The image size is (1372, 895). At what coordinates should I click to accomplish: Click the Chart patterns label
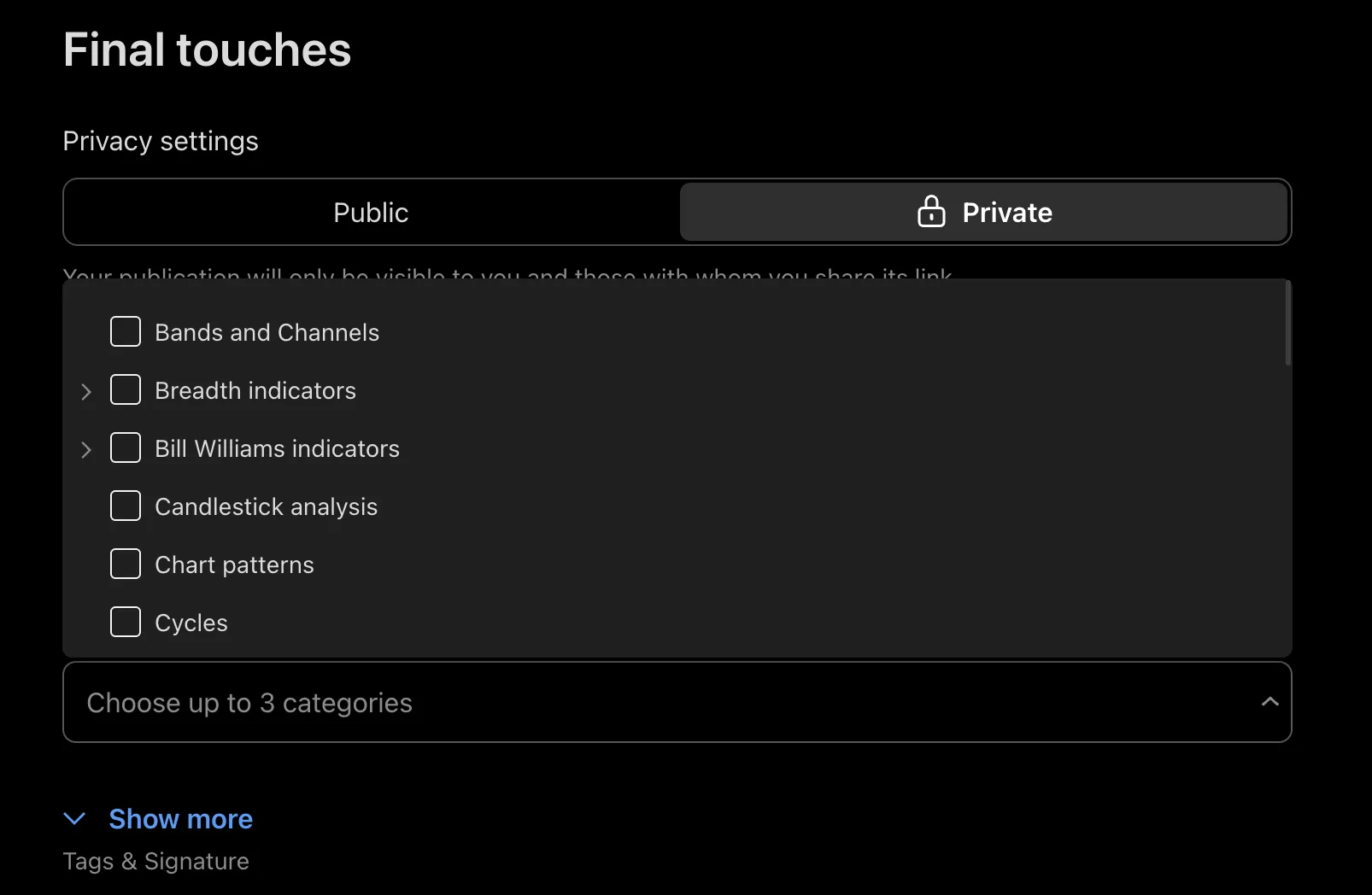(234, 565)
